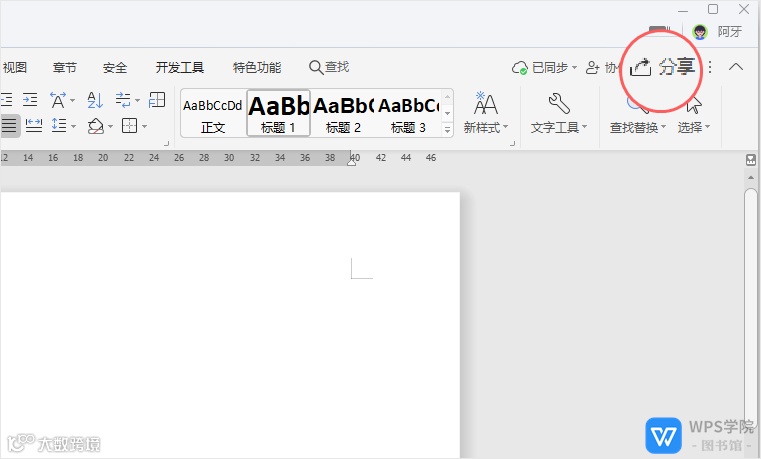This screenshot has width=761, height=459.
Task: Click the line spacing icon
Action: point(59,126)
